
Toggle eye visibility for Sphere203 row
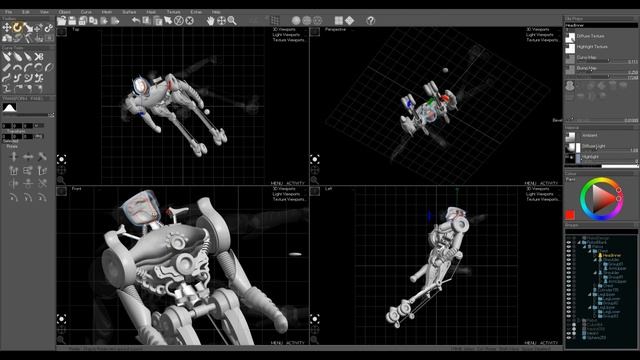[569, 338]
